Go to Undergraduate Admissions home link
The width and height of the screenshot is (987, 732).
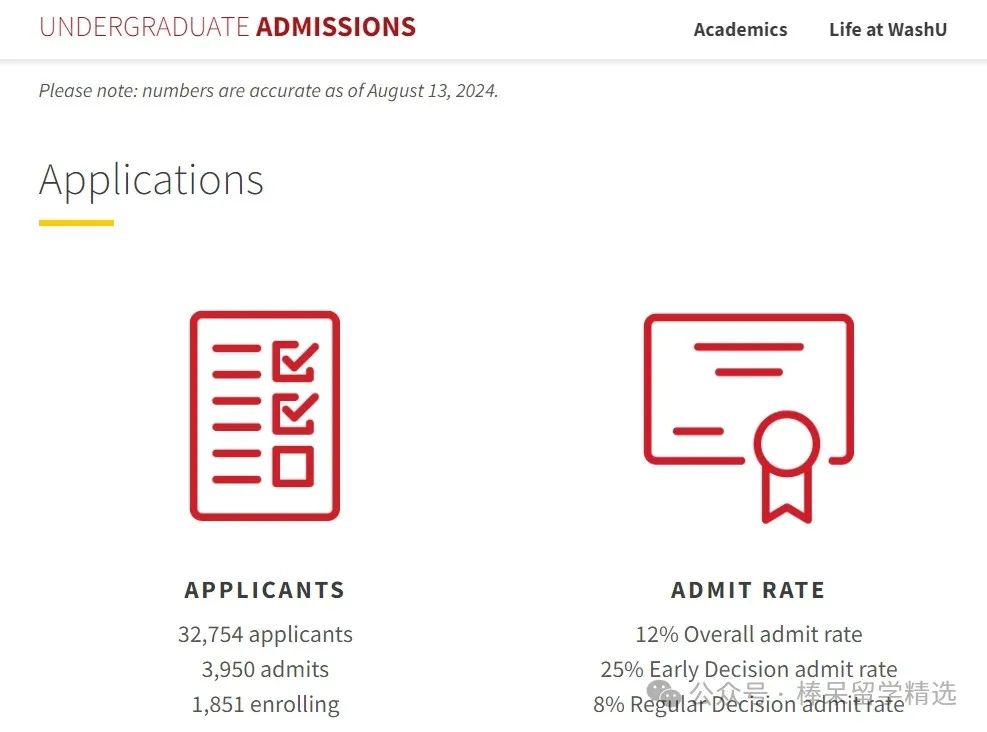pyautogui.click(x=227, y=27)
